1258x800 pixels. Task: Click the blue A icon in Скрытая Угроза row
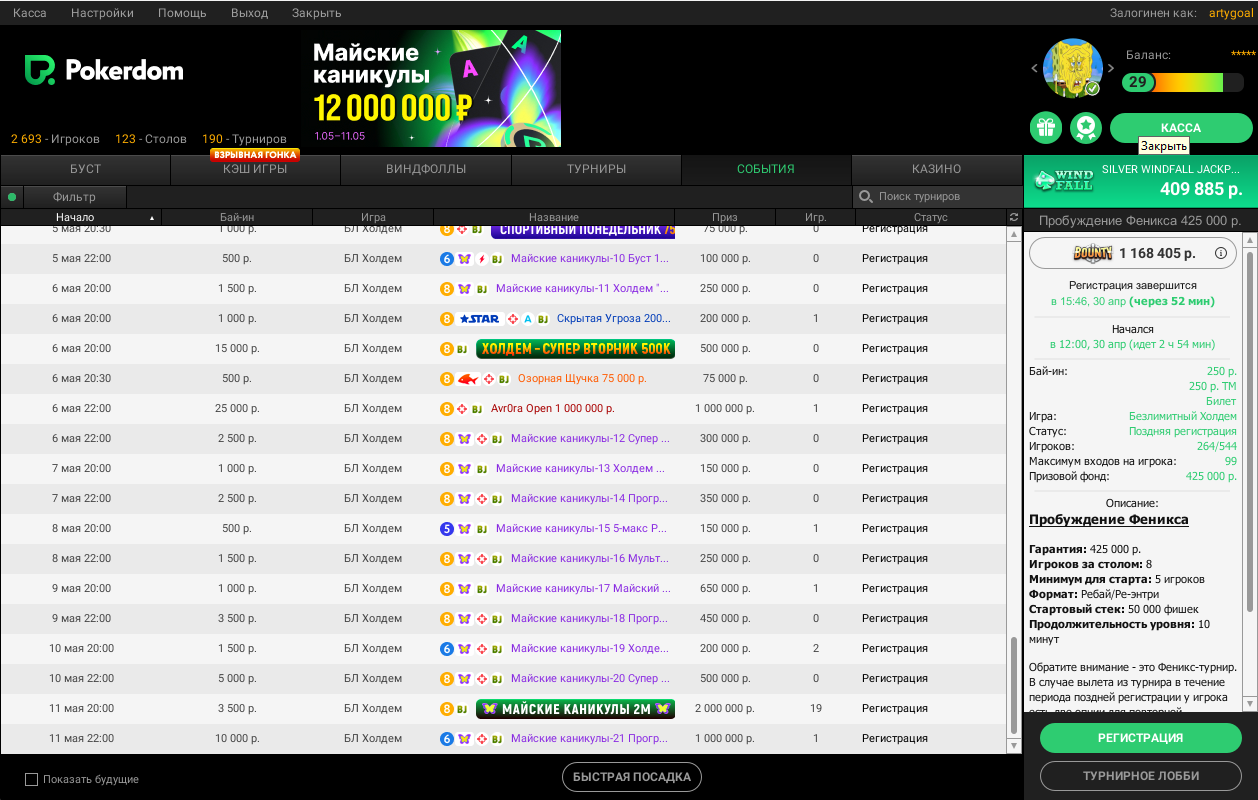click(x=527, y=319)
